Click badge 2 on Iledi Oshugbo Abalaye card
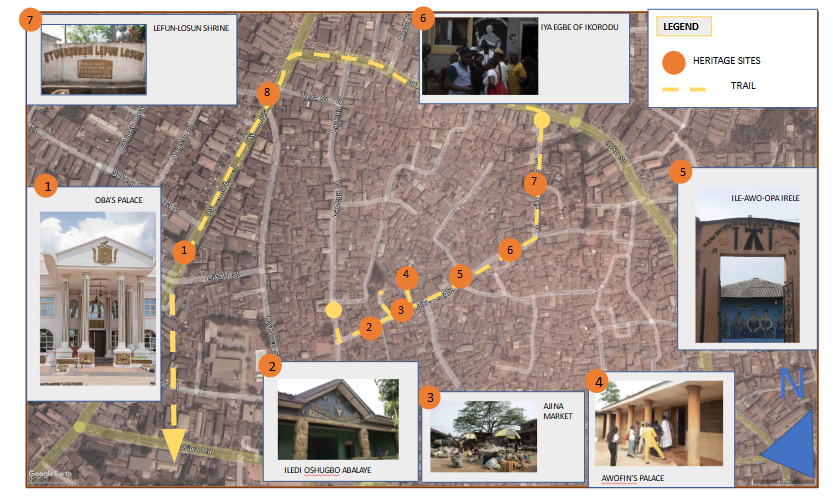The image size is (833, 498). tap(271, 366)
